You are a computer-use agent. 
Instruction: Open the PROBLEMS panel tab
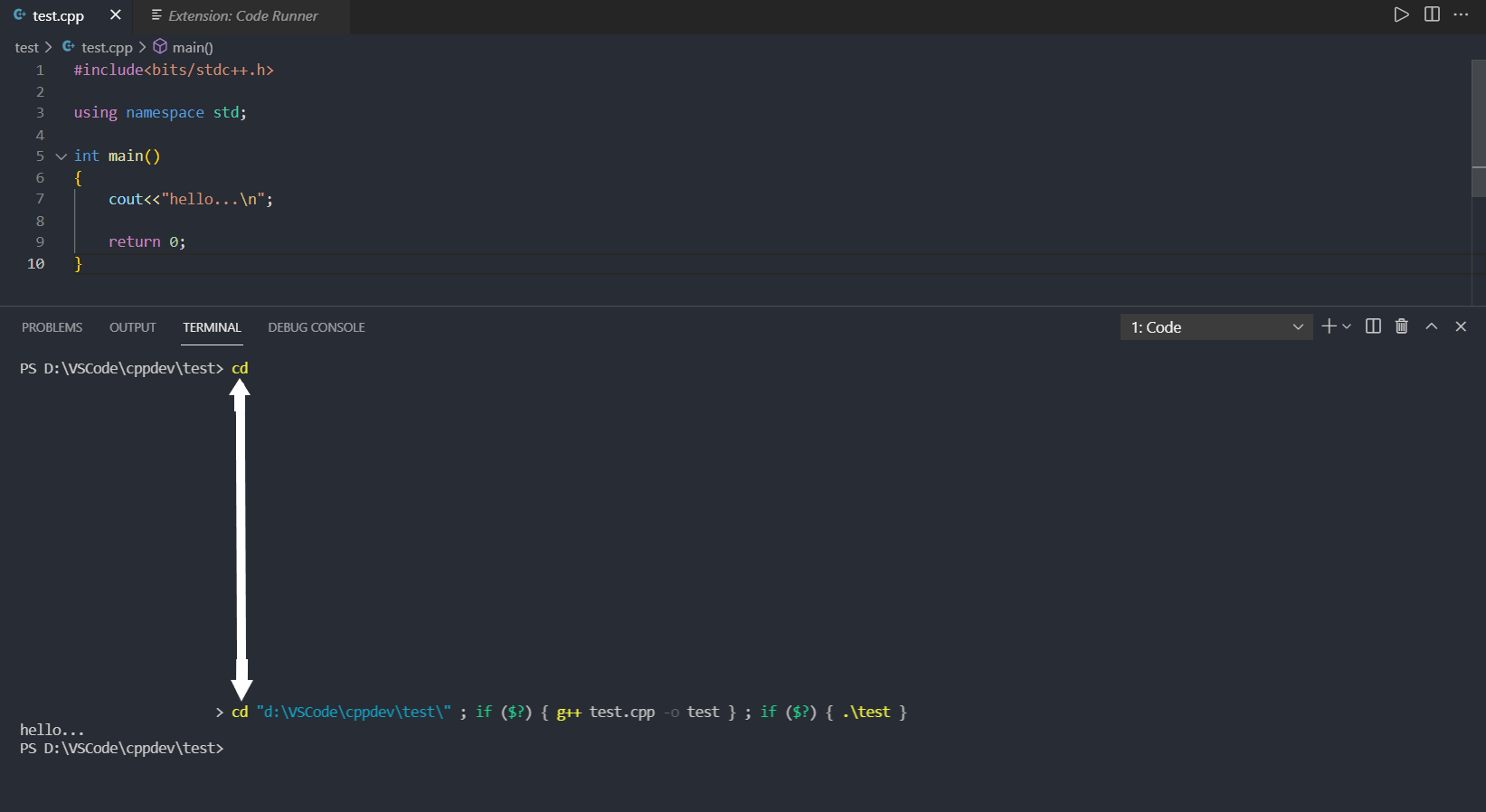click(x=52, y=327)
